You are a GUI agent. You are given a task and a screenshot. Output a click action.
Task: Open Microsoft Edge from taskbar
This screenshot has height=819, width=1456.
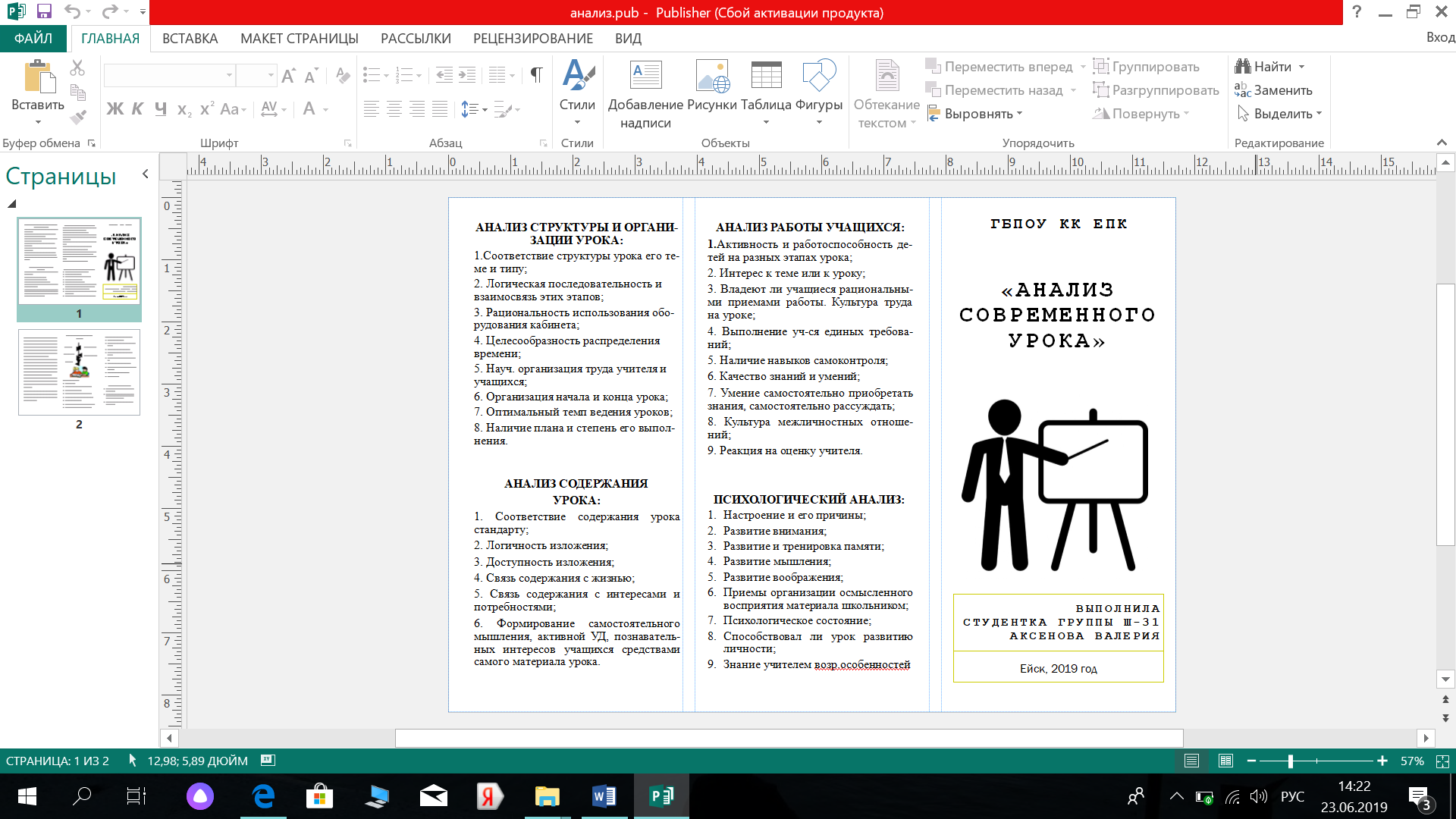click(263, 796)
